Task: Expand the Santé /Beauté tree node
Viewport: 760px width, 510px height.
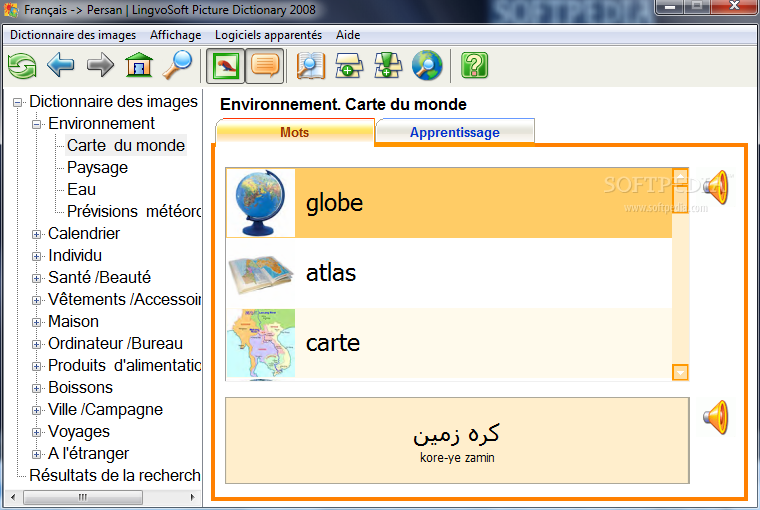Action: pos(36,278)
